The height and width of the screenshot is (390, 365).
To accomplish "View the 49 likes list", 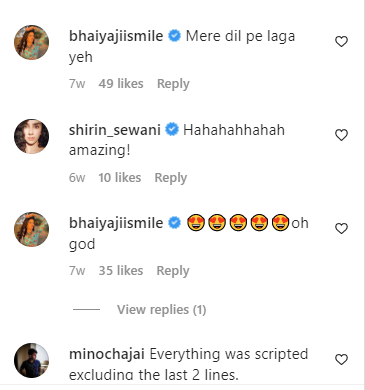I will click(121, 83).
